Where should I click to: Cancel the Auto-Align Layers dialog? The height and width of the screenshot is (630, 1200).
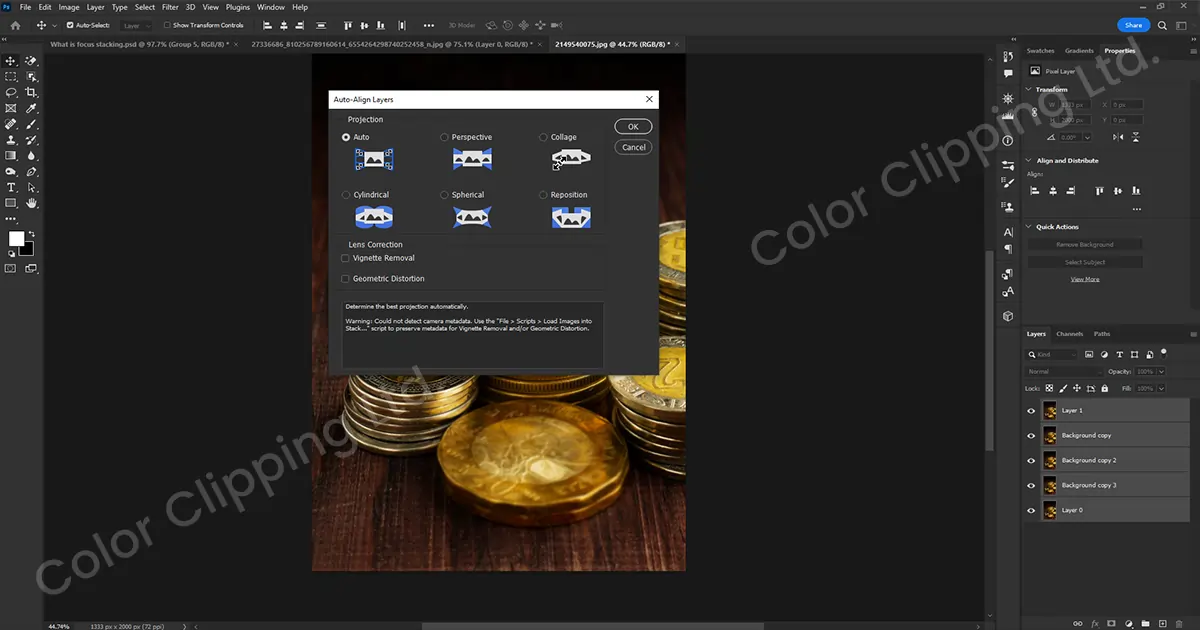633,147
